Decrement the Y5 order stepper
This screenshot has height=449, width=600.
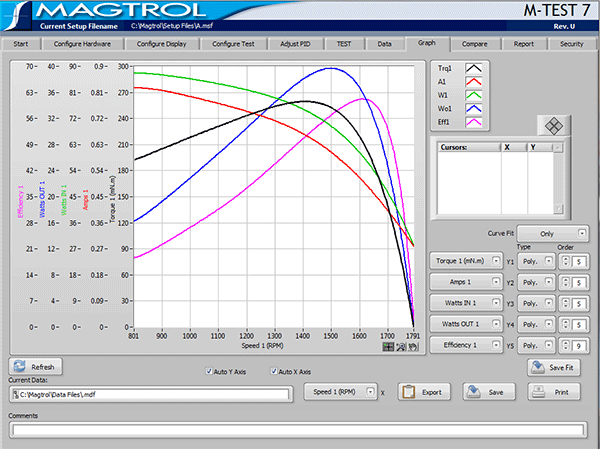click(x=566, y=349)
